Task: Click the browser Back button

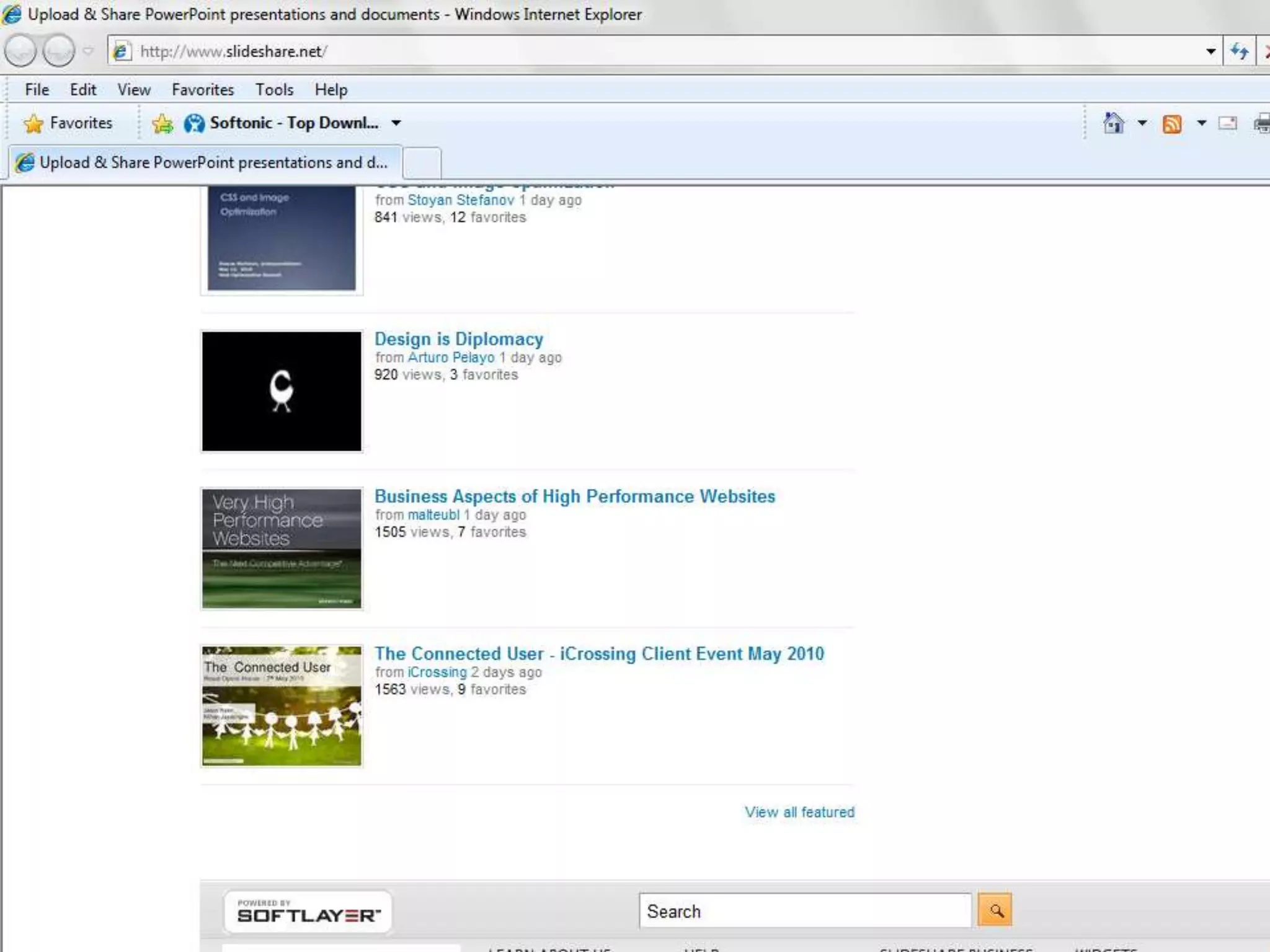Action: tap(20, 51)
